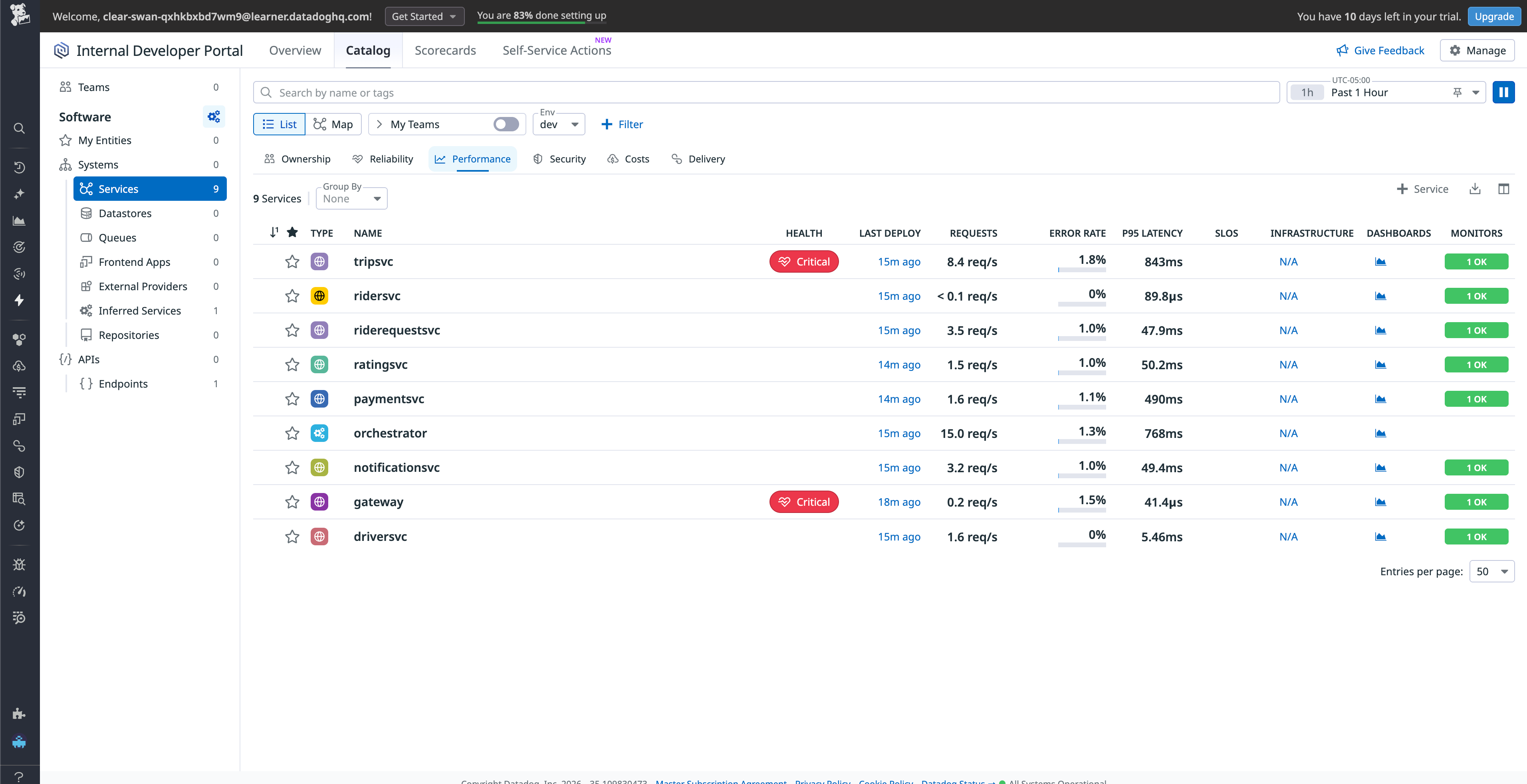Toggle the My Teams switch
The image size is (1527, 784).
click(506, 124)
